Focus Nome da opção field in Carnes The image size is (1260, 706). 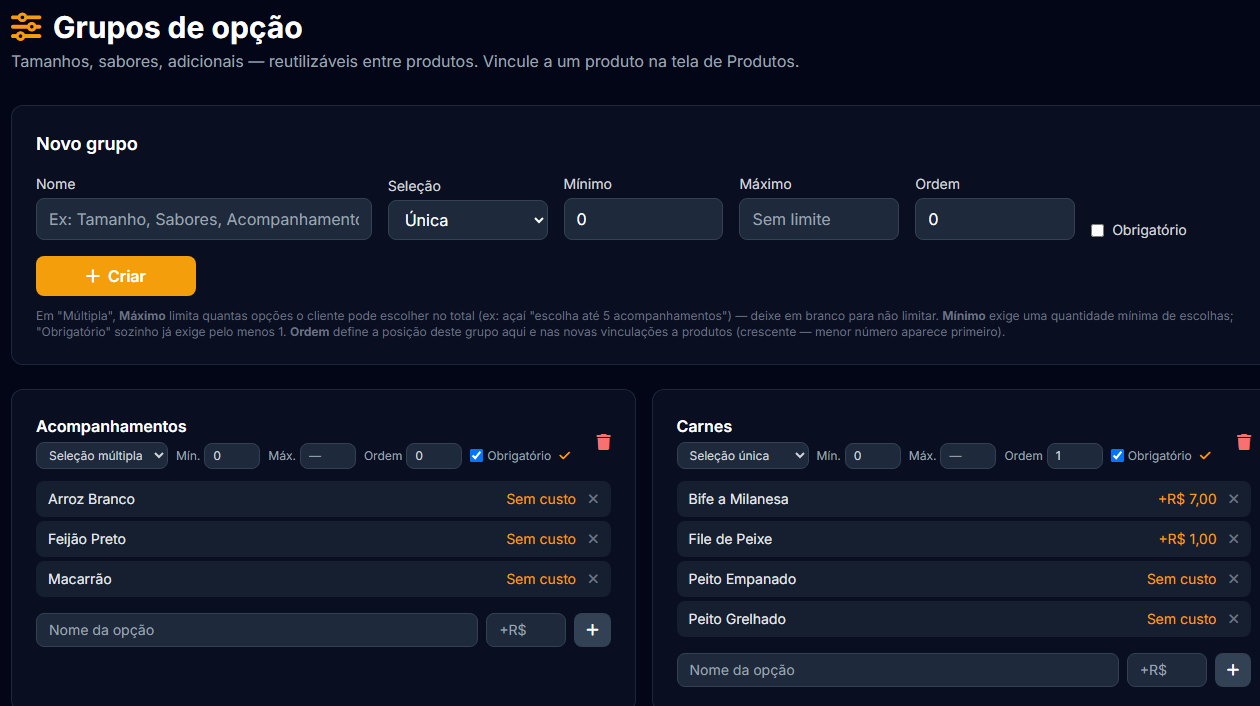pyautogui.click(x=898, y=670)
